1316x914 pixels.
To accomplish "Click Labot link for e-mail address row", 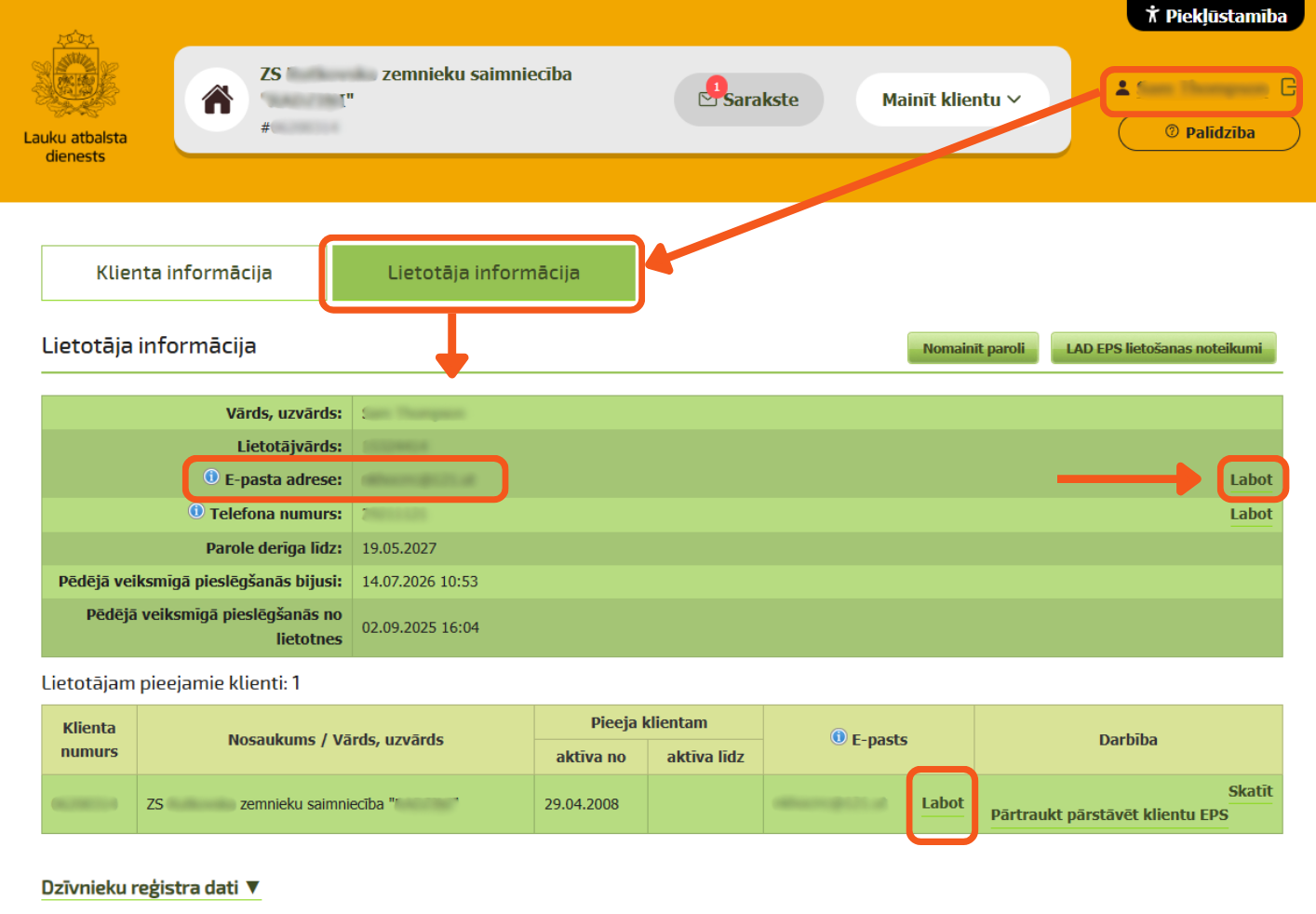I will (1251, 480).
